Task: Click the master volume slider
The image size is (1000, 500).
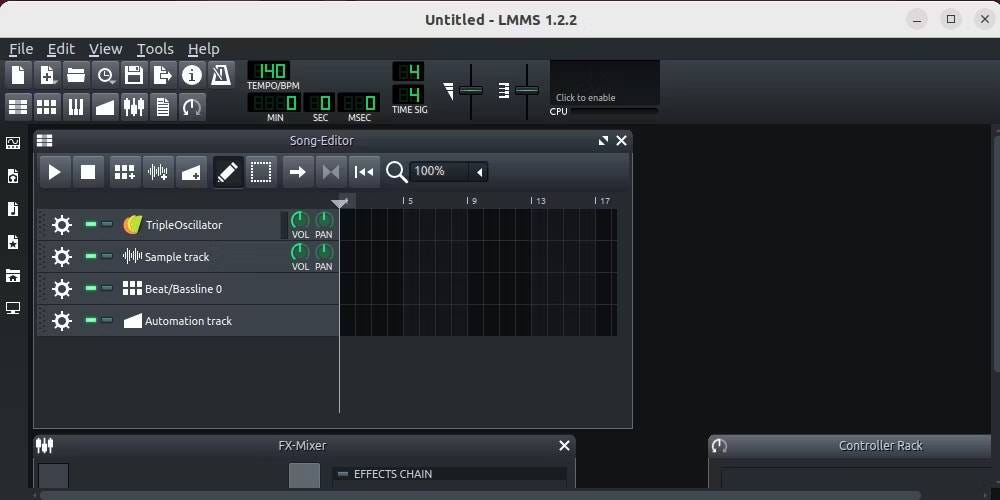Action: (x=471, y=90)
